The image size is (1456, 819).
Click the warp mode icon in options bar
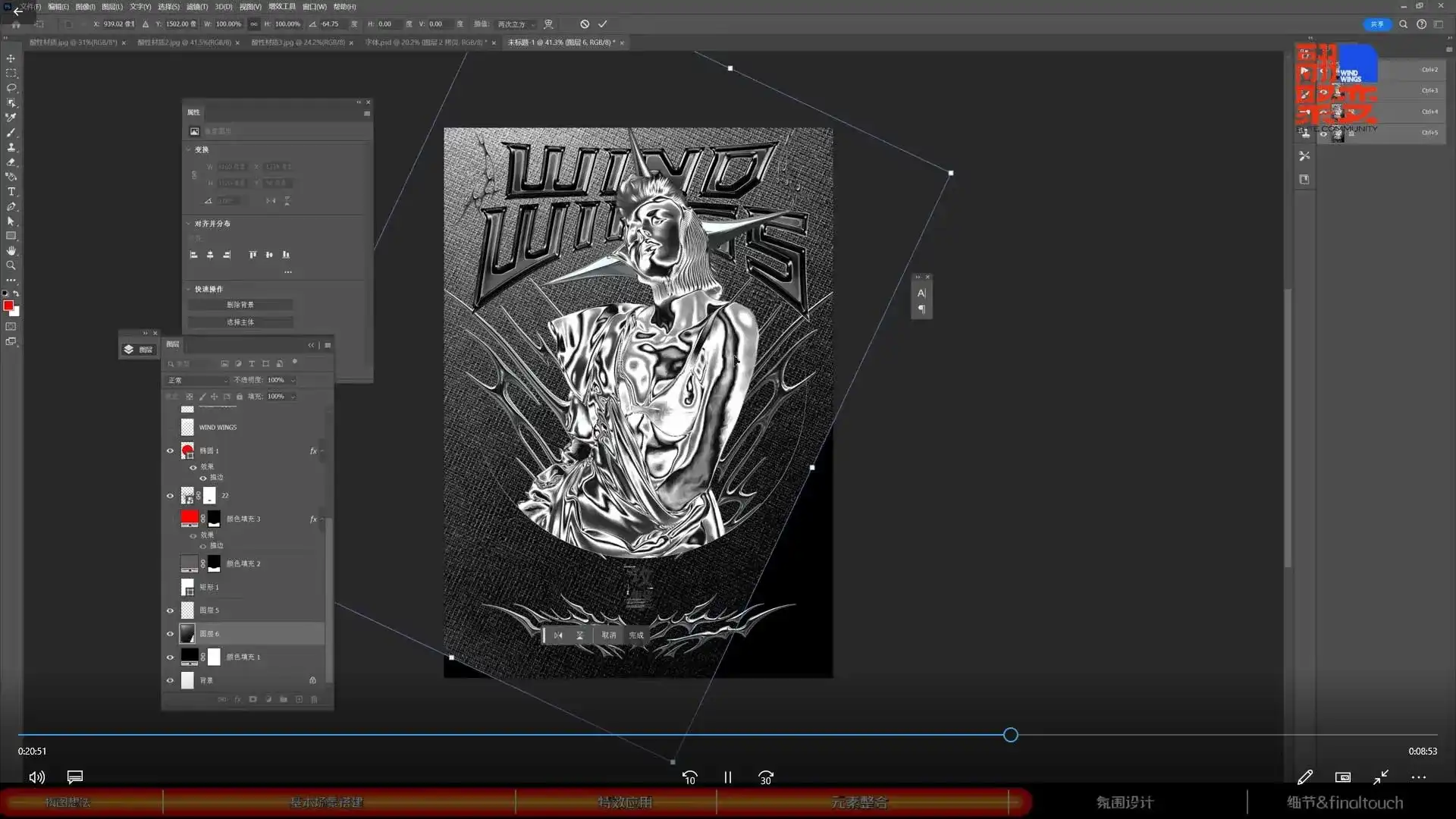coord(548,24)
